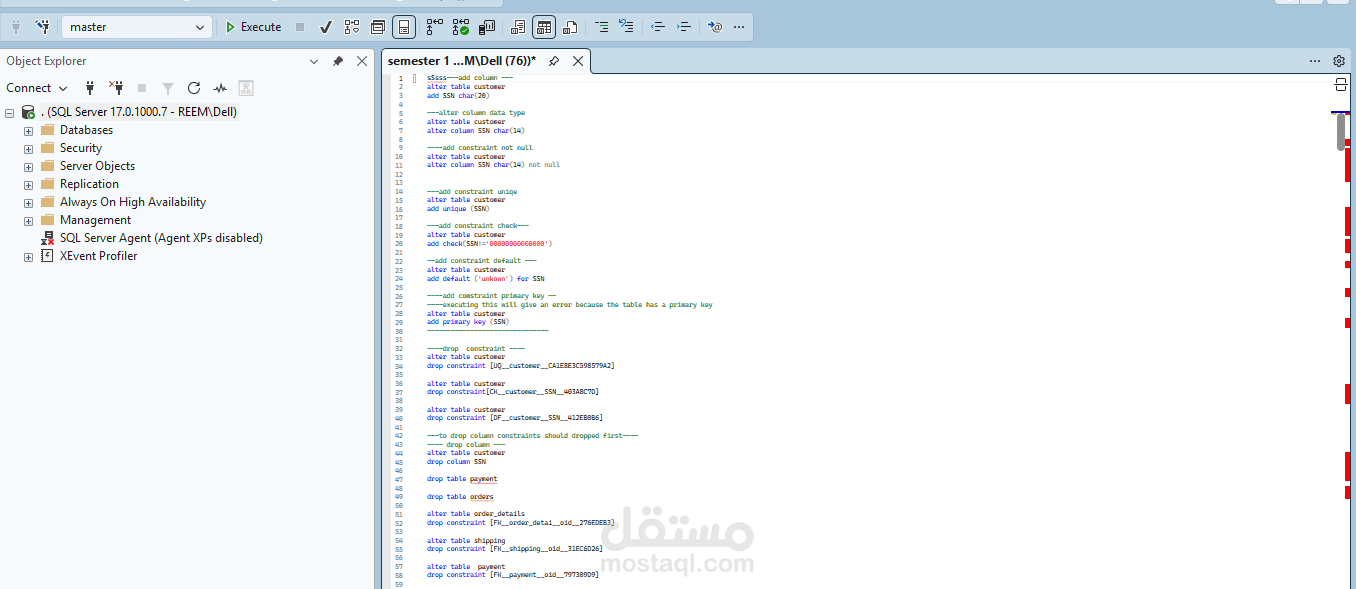Toggle Include Live Query Statistics
The height and width of the screenshot is (589, 1356).
(x=460, y=27)
